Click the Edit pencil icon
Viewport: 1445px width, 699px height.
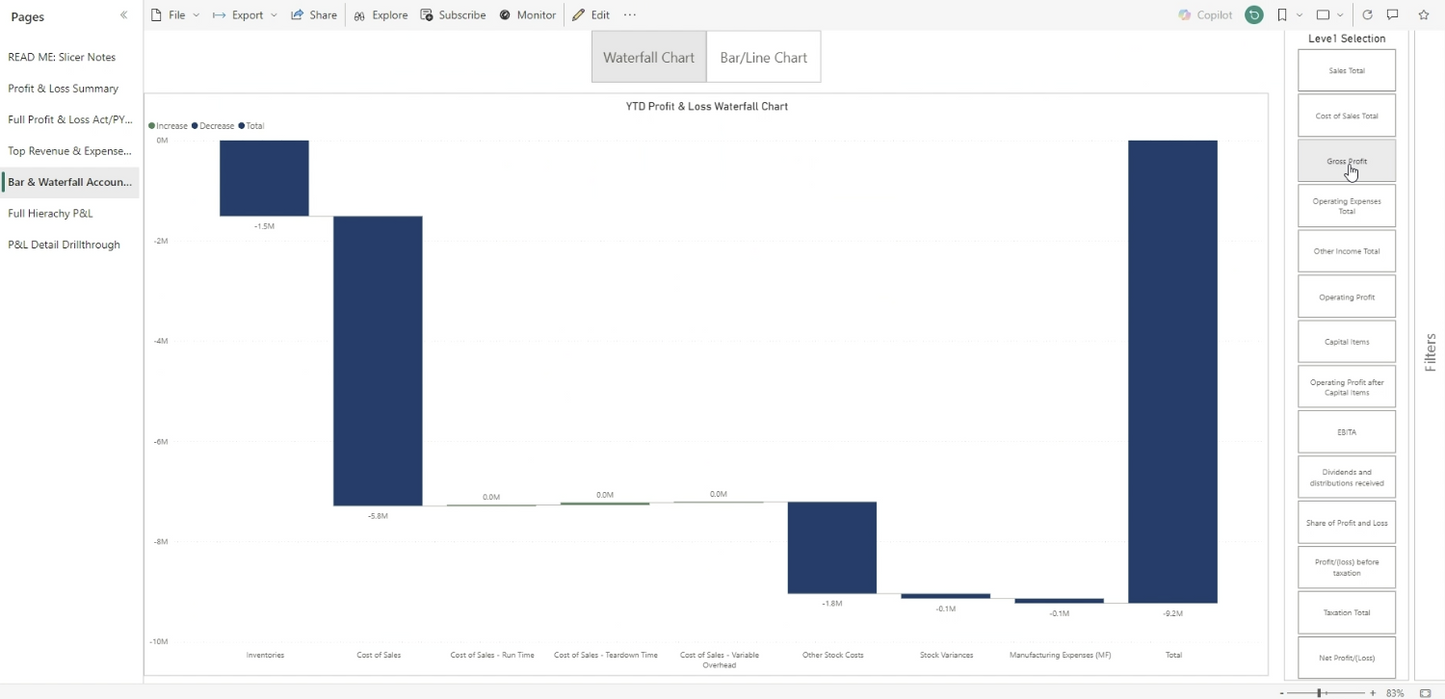[579, 15]
